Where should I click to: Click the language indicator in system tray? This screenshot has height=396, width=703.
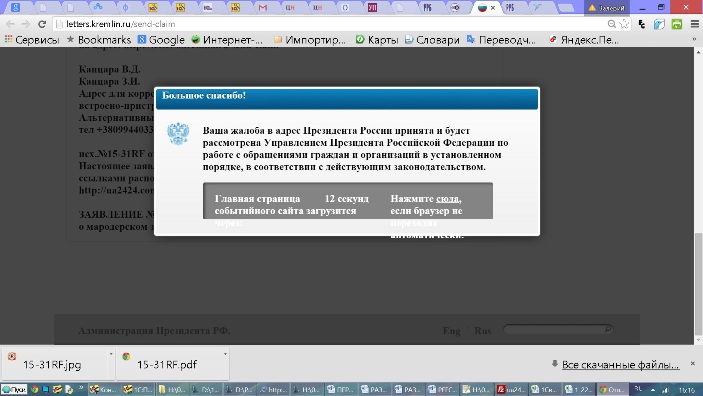638,389
